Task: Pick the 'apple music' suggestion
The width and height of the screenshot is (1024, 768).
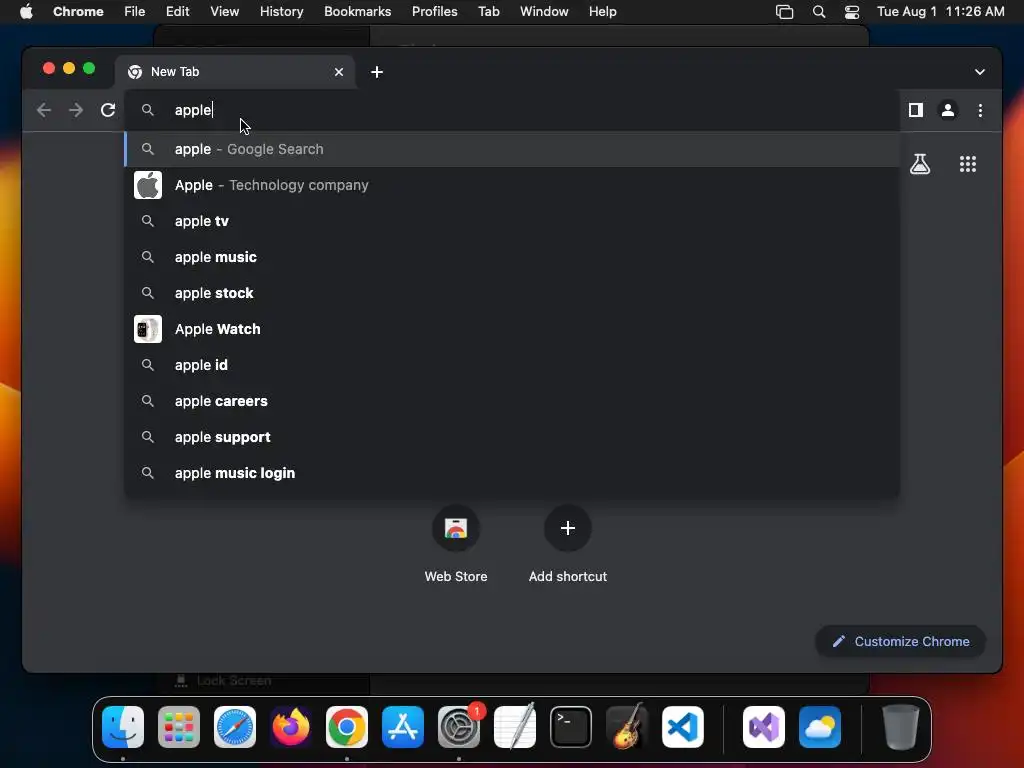Action: (512, 257)
